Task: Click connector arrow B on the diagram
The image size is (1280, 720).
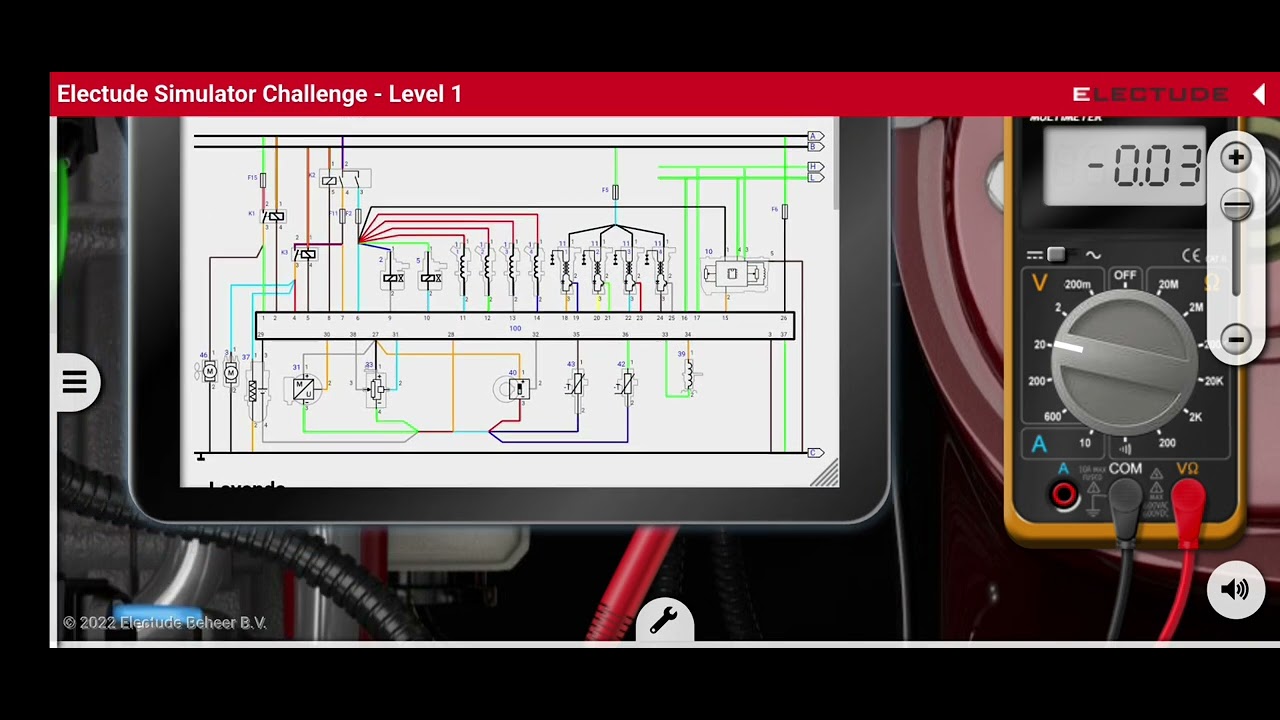Action: click(x=816, y=147)
